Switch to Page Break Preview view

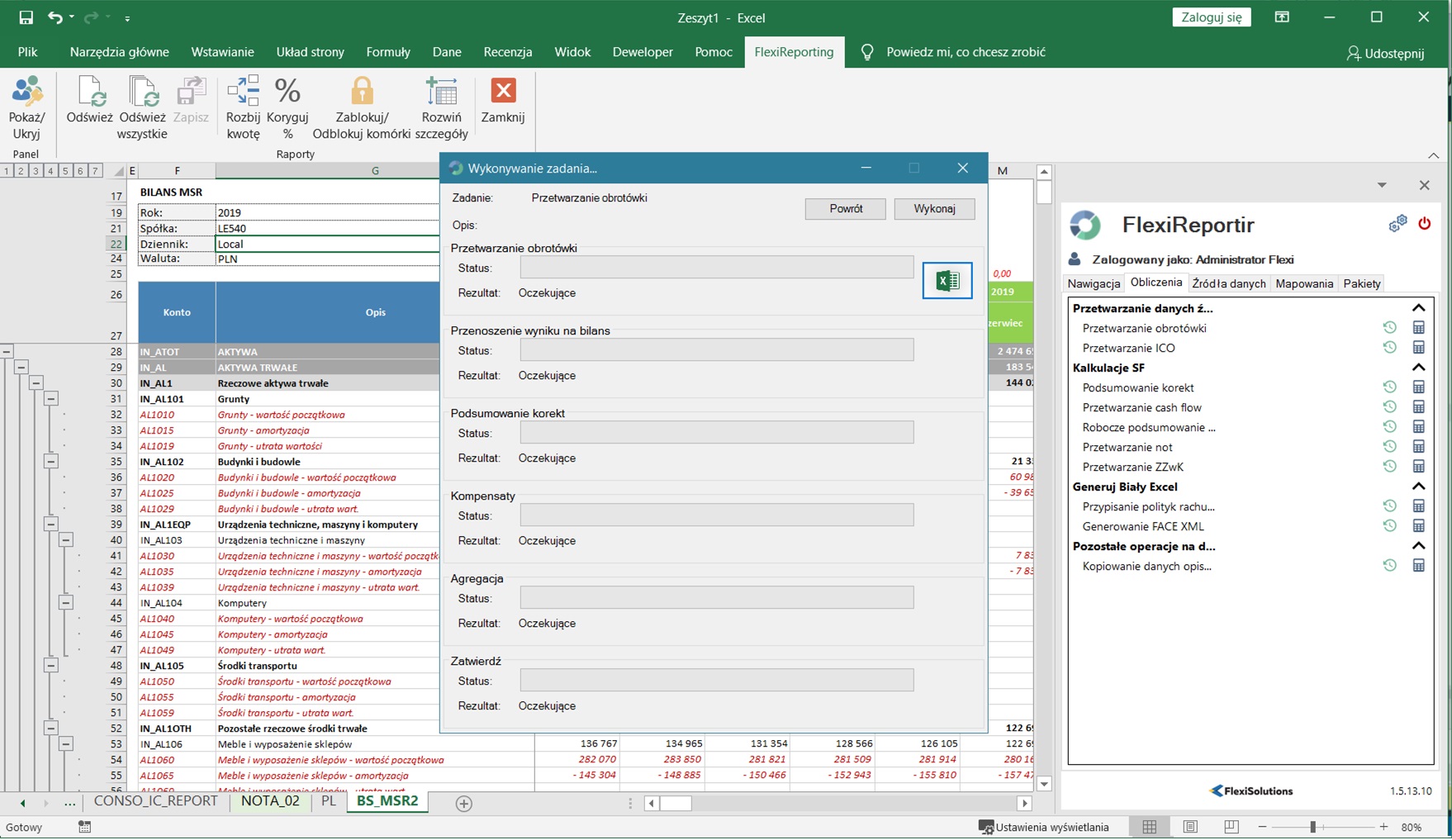[x=1231, y=827]
